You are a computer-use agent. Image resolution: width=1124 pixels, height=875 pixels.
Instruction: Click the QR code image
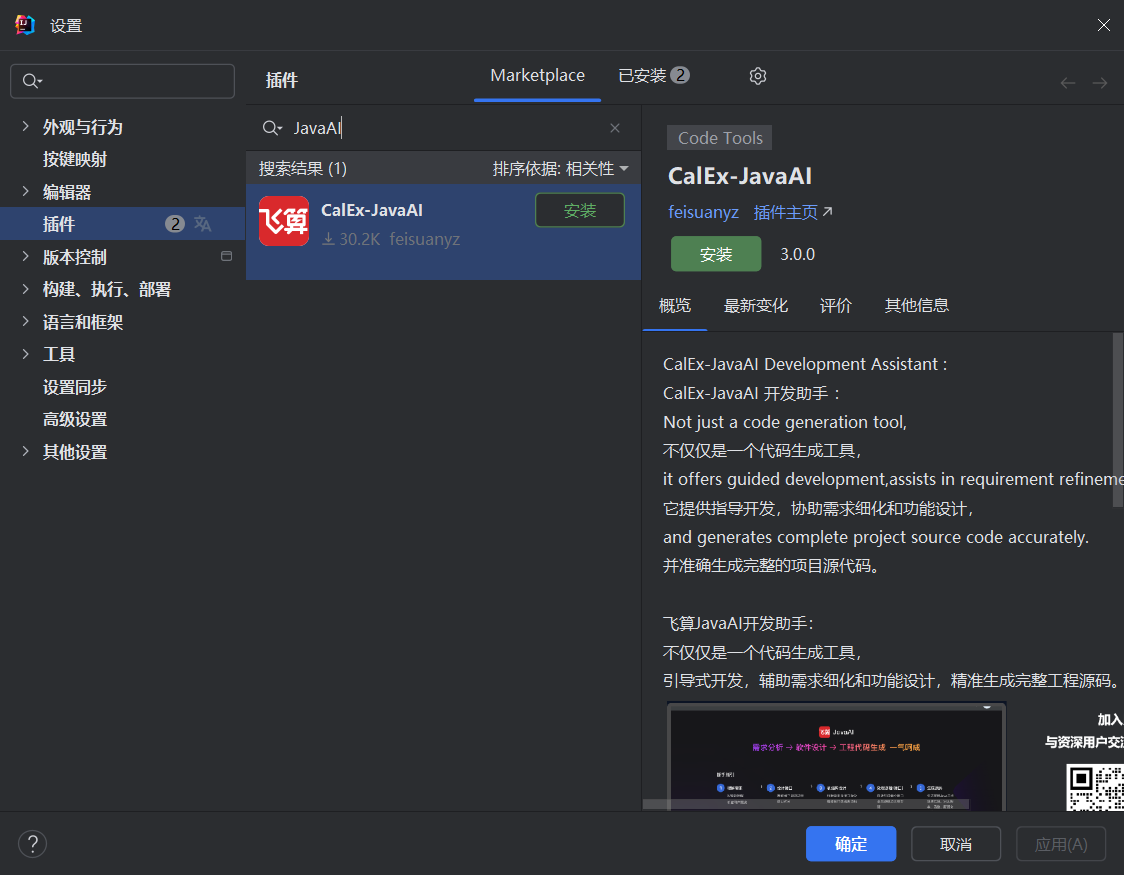coord(1095,788)
